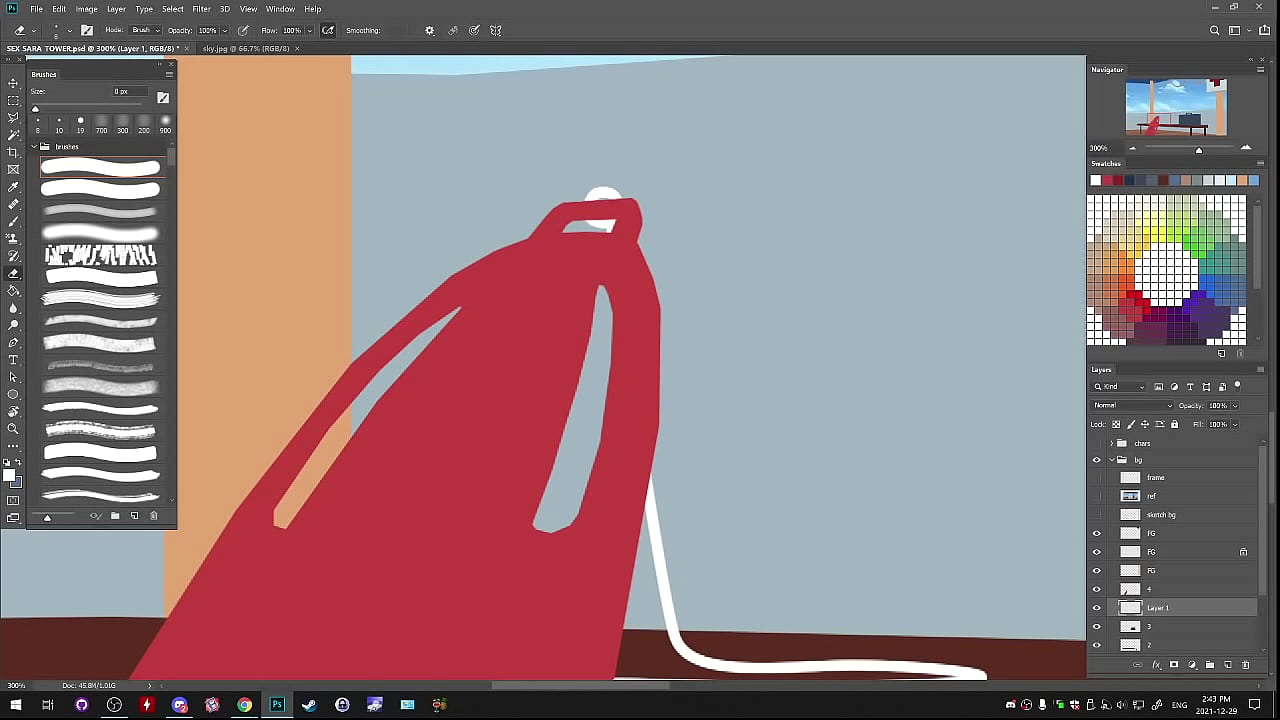Screen dimensions: 1280x720
Task: Show the sketch bg layer
Action: click(x=1096, y=515)
